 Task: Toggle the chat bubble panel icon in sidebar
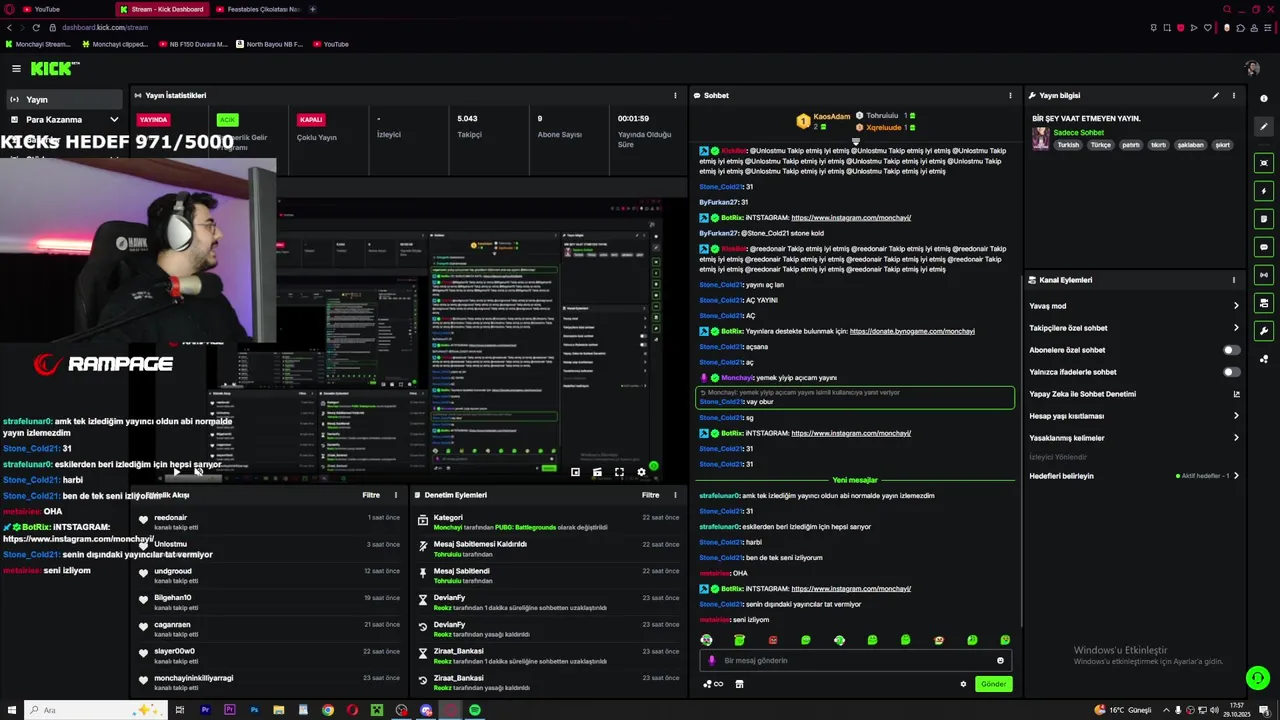point(1264,247)
